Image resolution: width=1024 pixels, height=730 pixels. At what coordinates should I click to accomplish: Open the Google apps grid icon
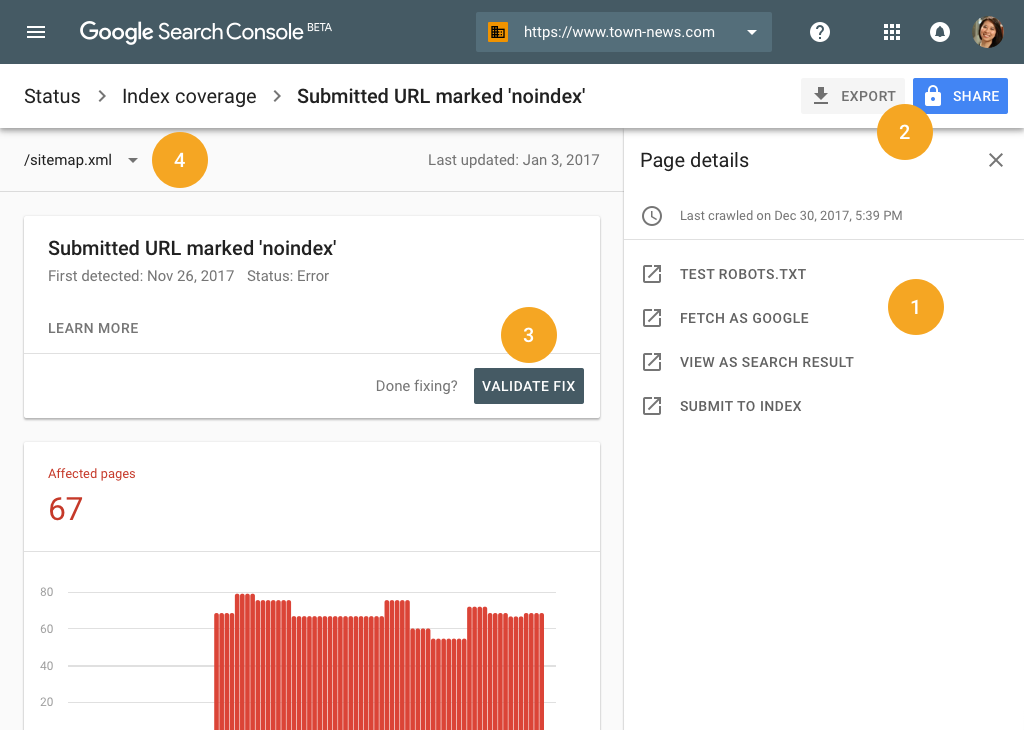(x=891, y=31)
